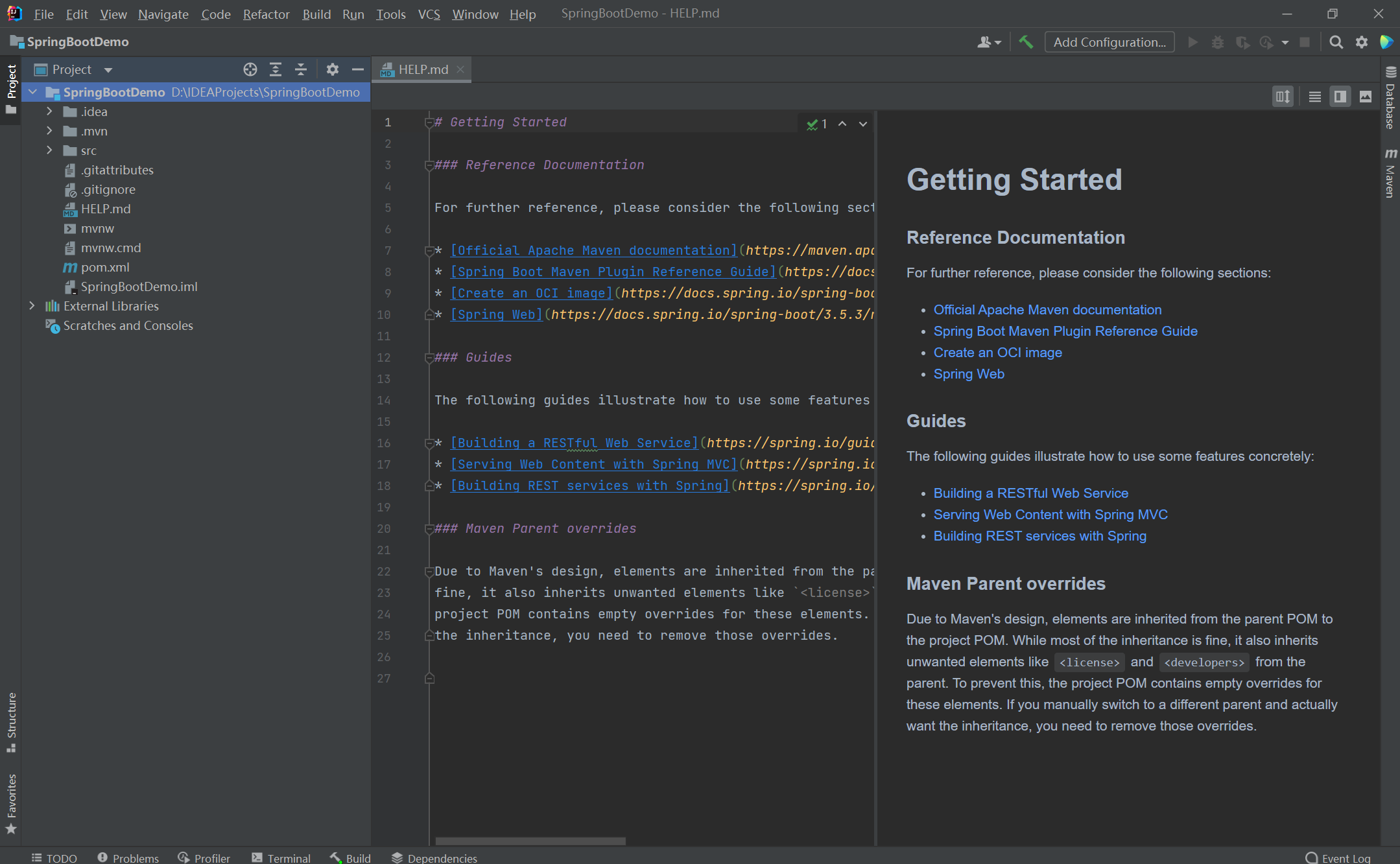
Task: Click Expand All in Project panel
Action: coord(276,69)
